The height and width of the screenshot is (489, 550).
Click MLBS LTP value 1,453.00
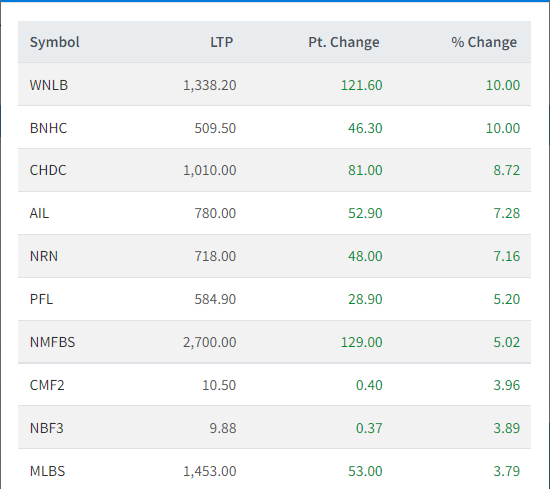pos(210,471)
